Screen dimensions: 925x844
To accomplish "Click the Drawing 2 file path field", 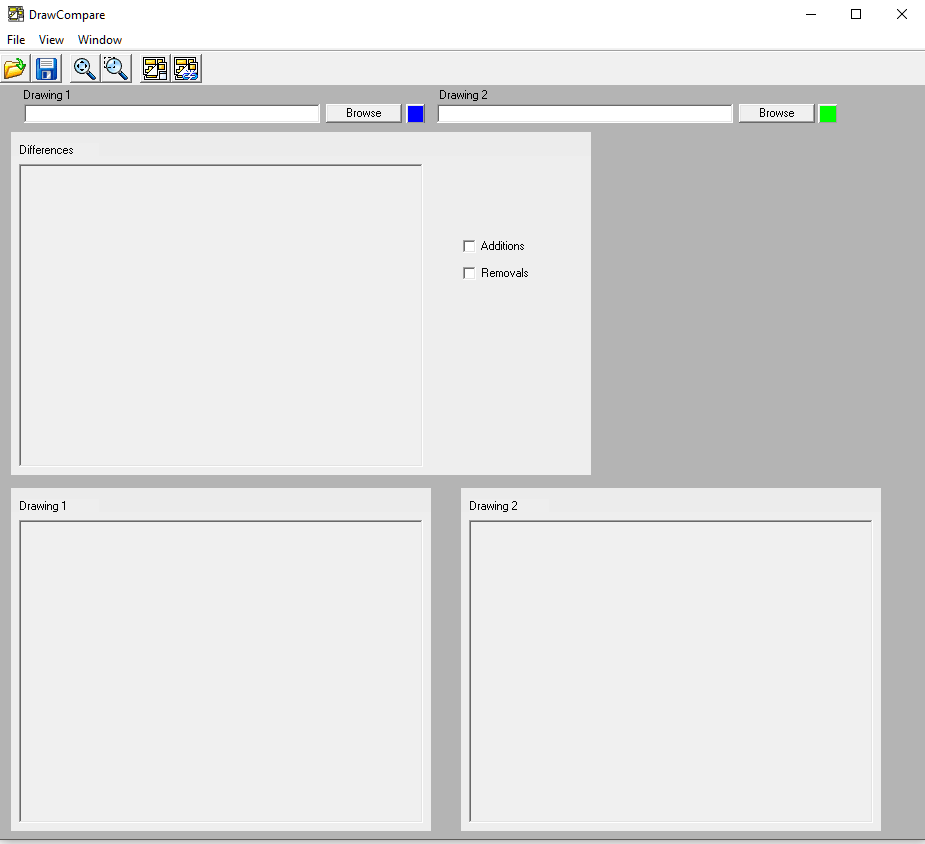I will (x=585, y=114).
